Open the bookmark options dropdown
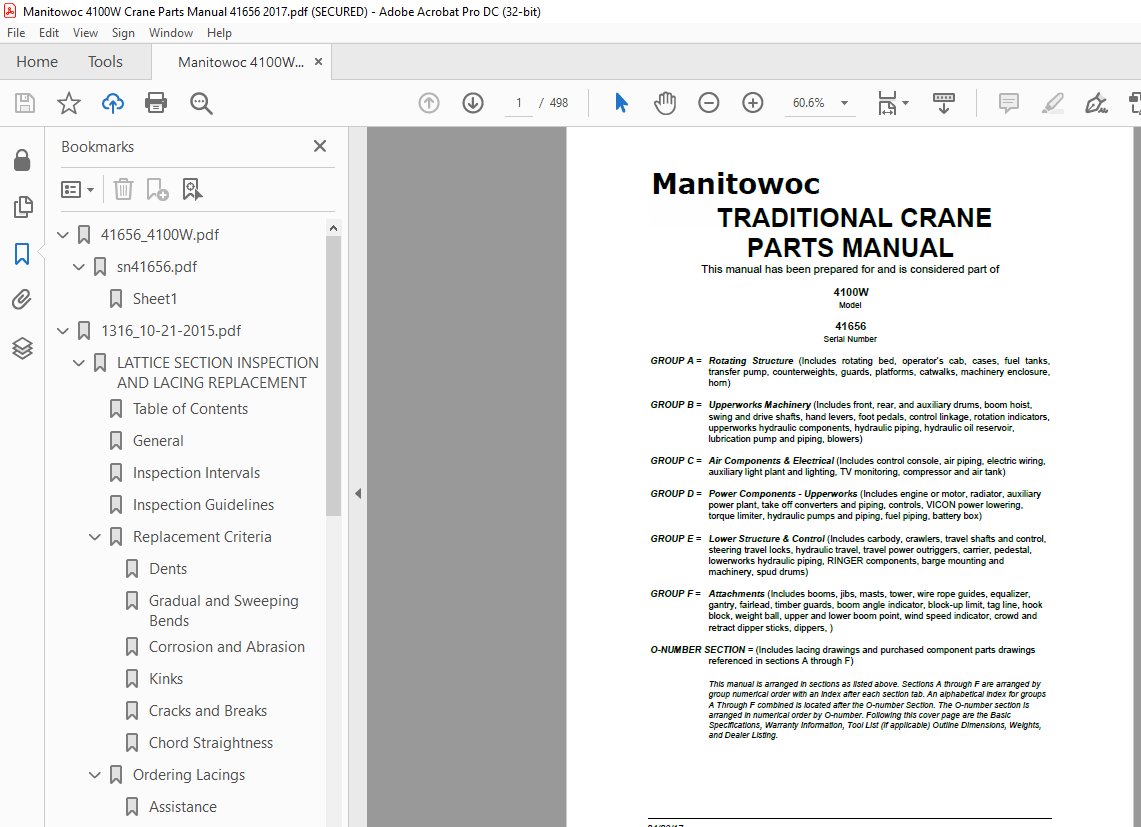1141x827 pixels. coord(77,189)
